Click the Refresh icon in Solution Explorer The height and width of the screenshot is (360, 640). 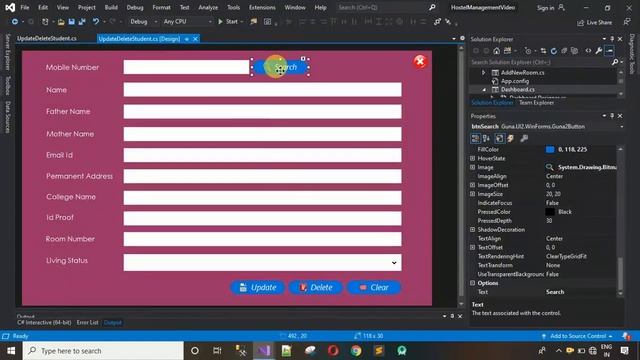tap(553, 51)
